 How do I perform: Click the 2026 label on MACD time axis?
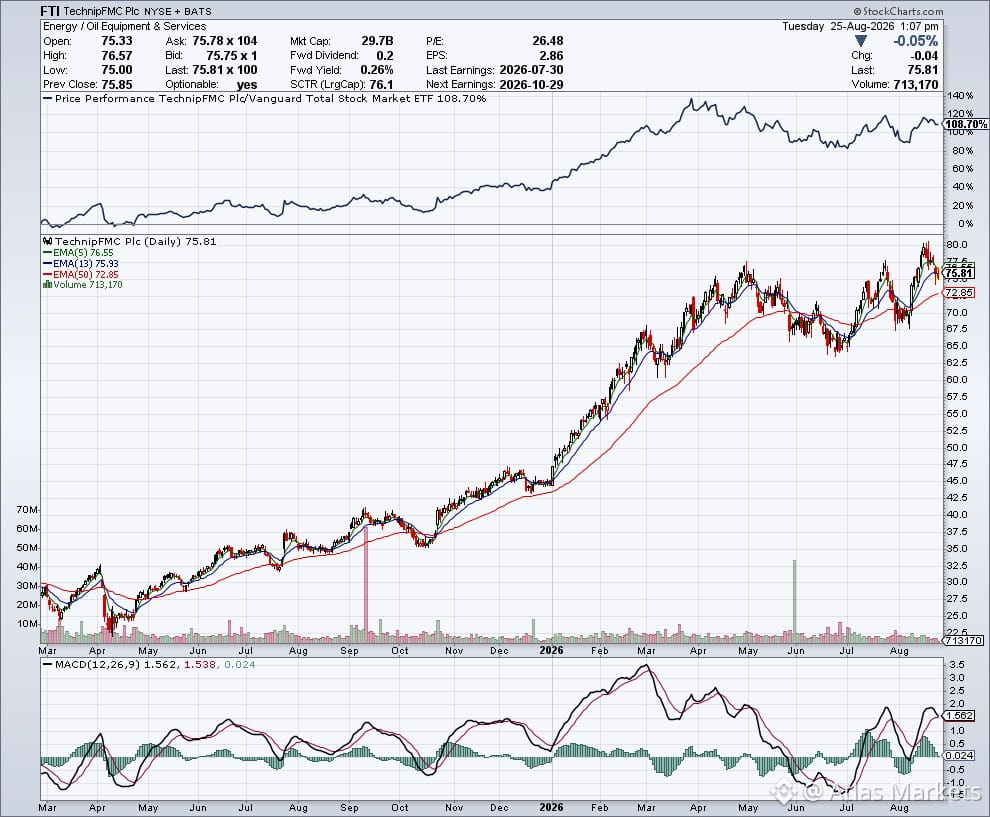(x=551, y=807)
